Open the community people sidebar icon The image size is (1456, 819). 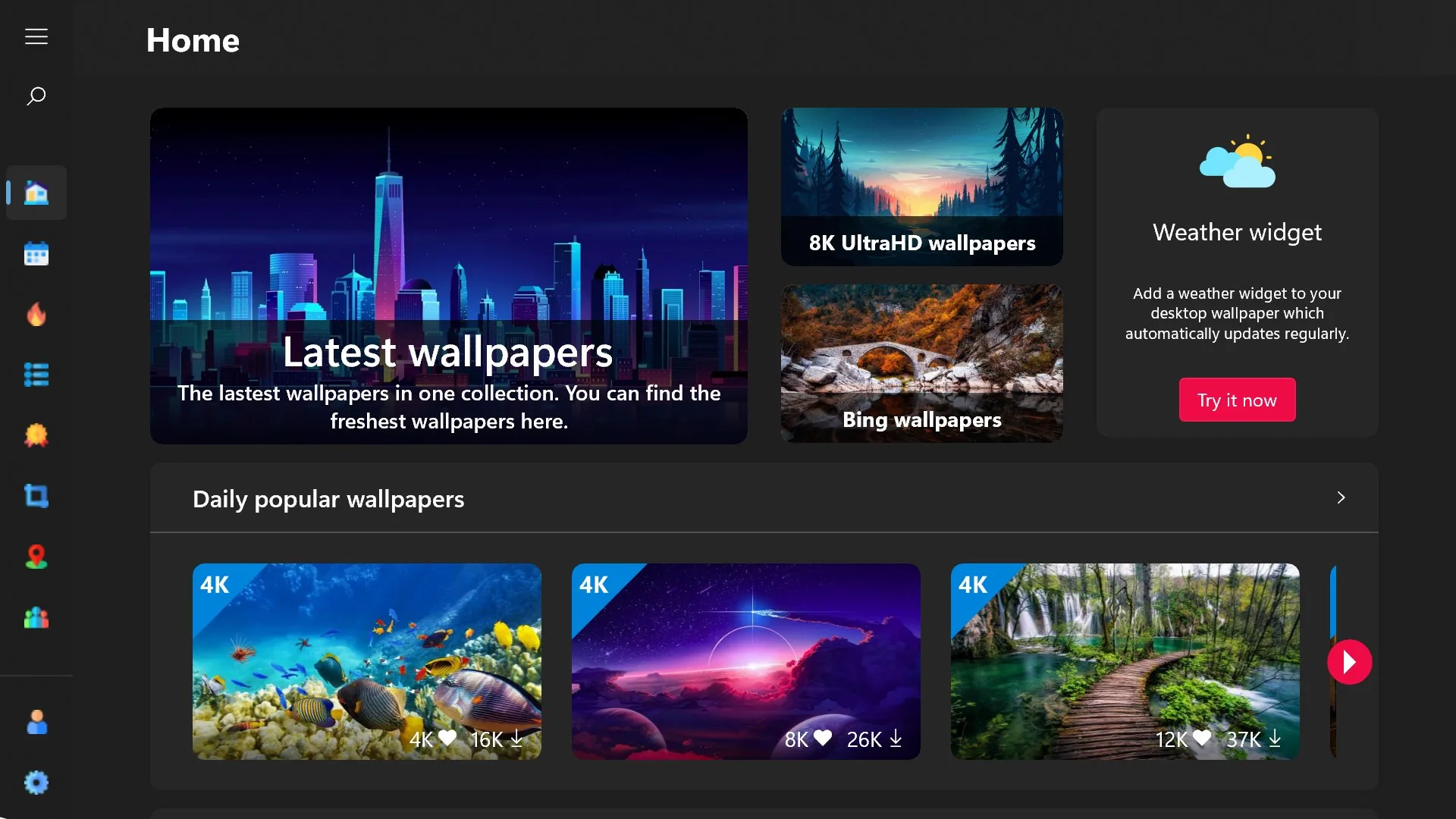point(36,617)
